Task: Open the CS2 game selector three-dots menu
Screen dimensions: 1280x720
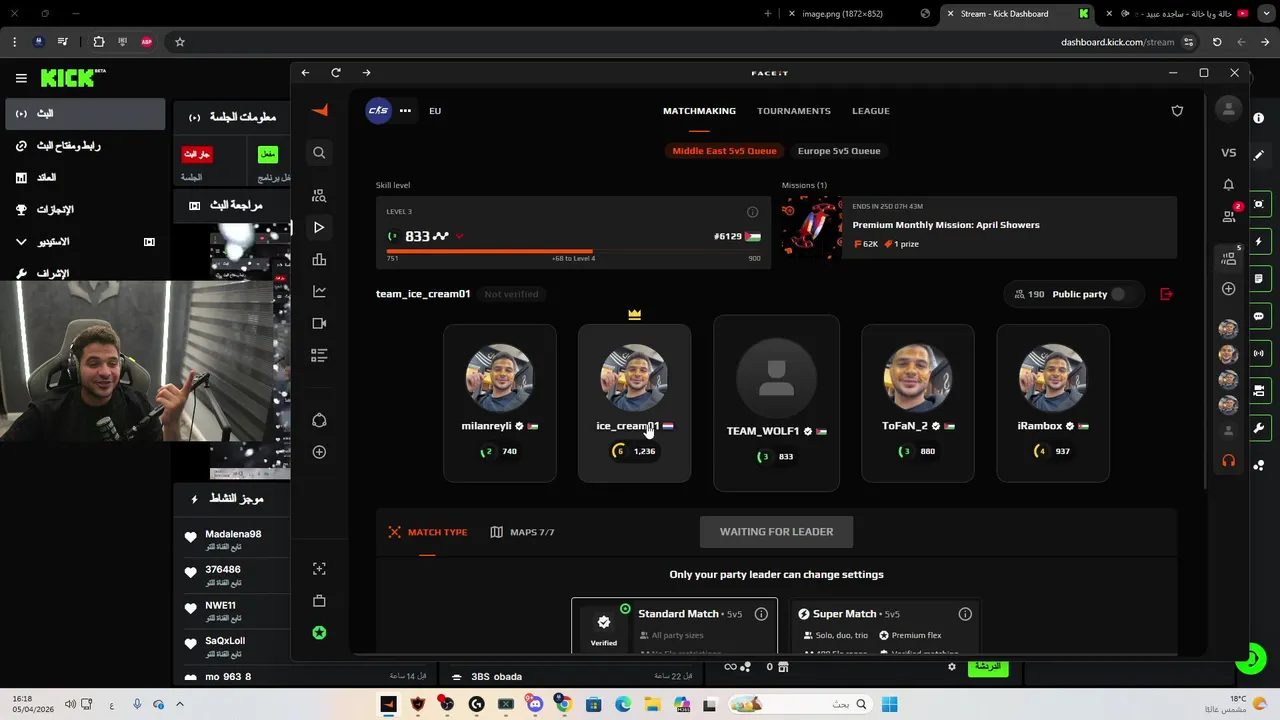Action: pos(405,111)
